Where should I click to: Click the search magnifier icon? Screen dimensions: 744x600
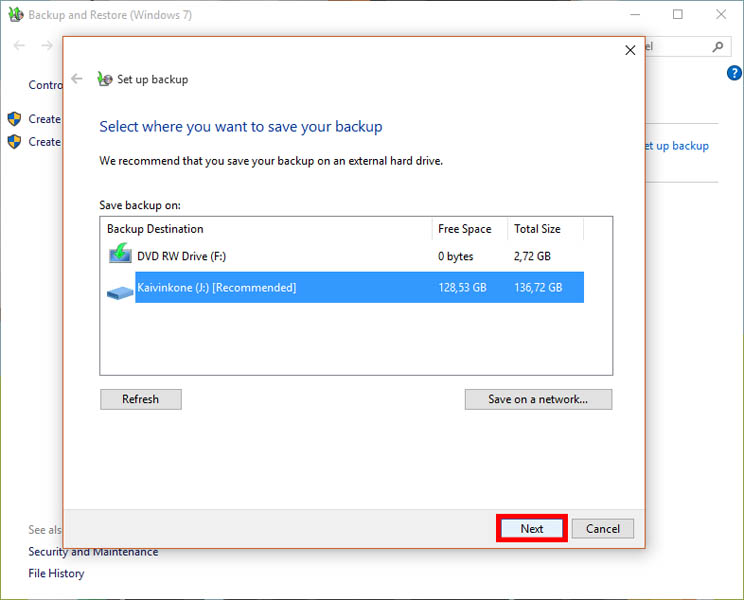[717, 46]
